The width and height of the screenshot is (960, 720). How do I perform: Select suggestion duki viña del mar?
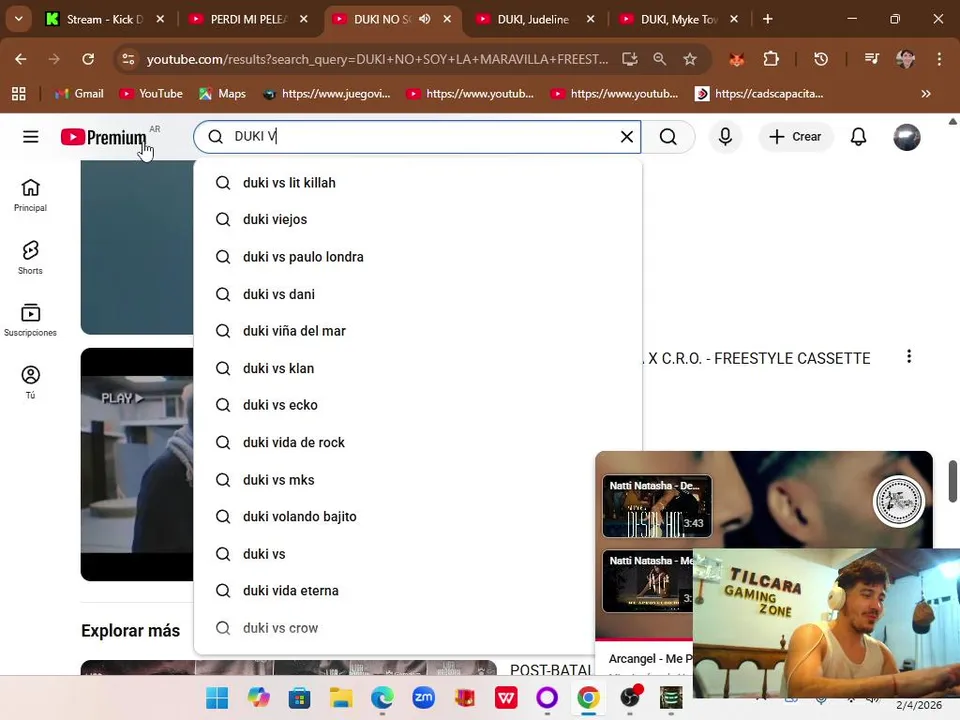418,331
